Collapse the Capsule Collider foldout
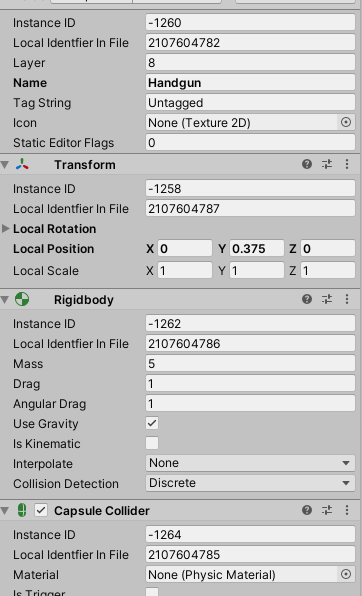 click(5, 510)
